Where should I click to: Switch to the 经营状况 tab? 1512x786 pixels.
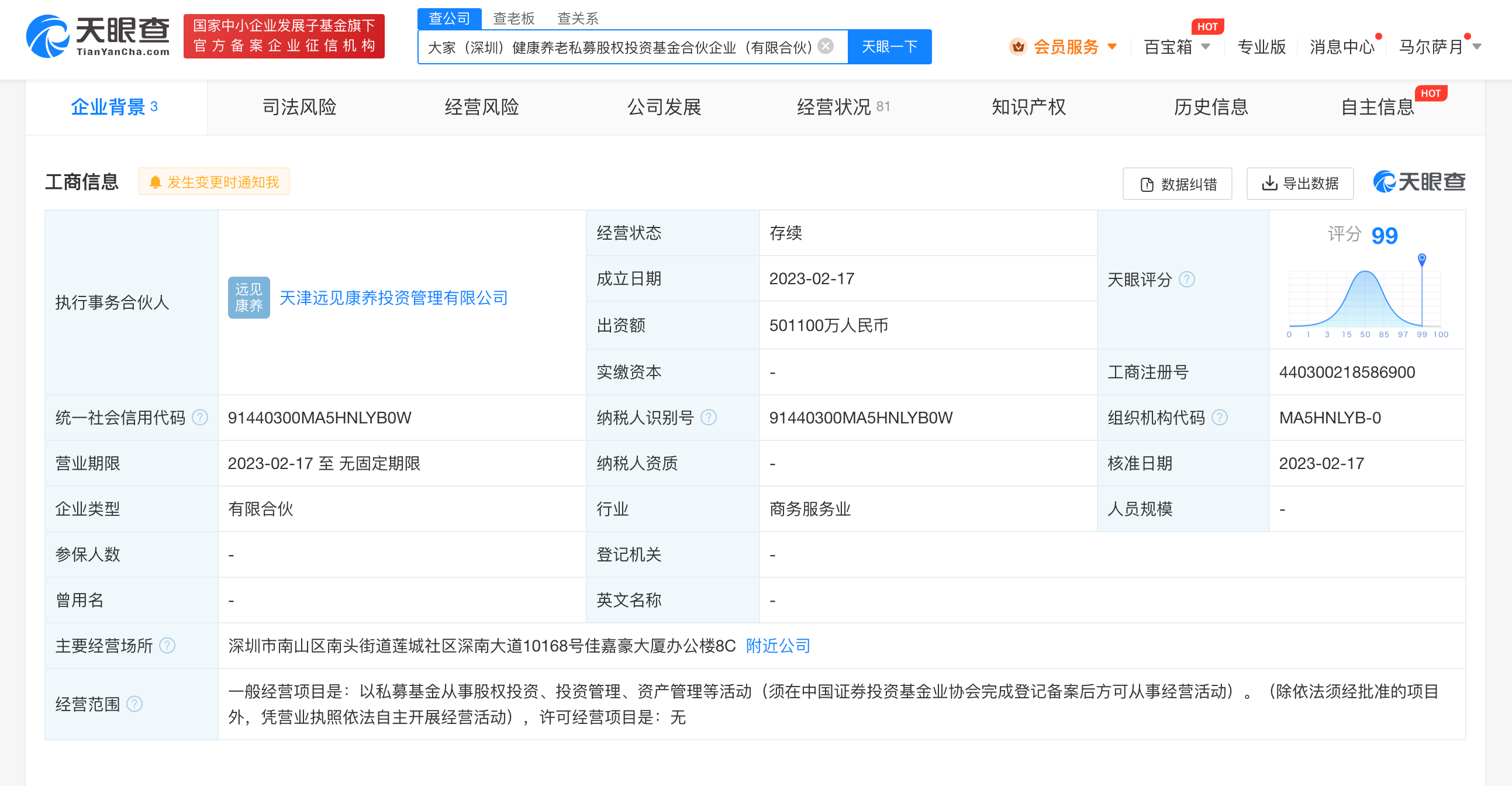point(843,107)
